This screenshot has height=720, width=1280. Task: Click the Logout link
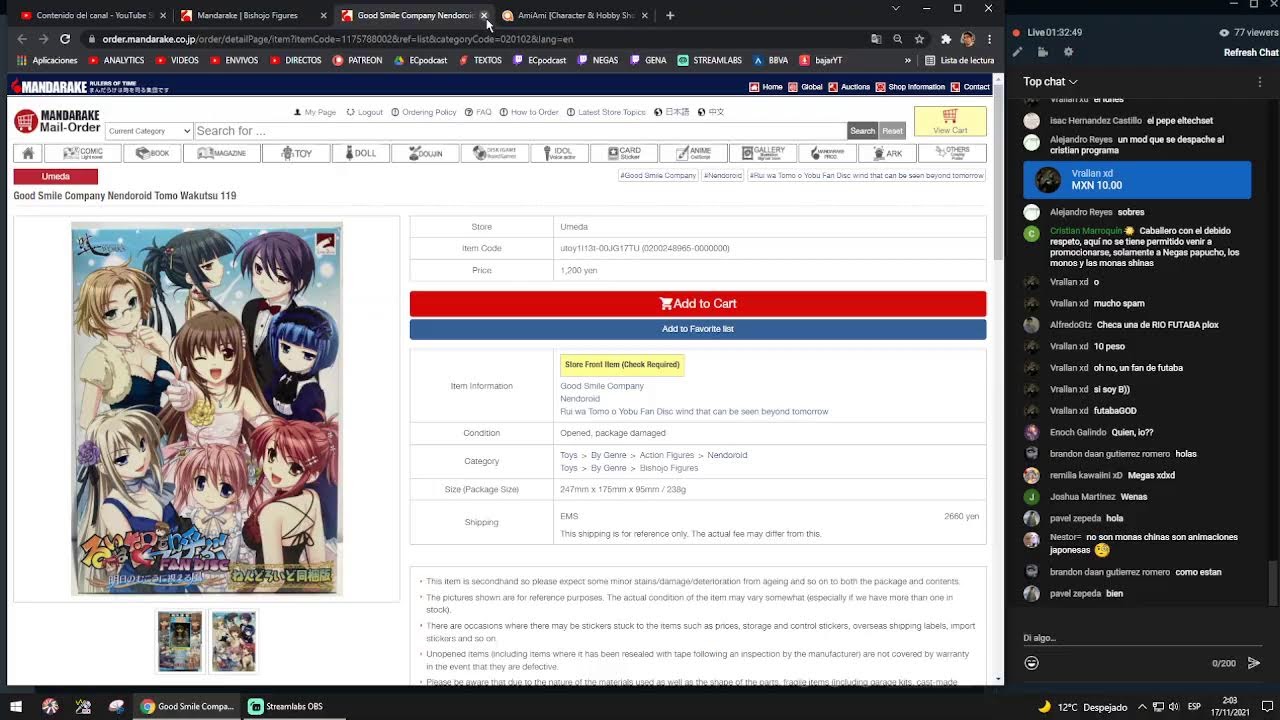tap(365, 112)
